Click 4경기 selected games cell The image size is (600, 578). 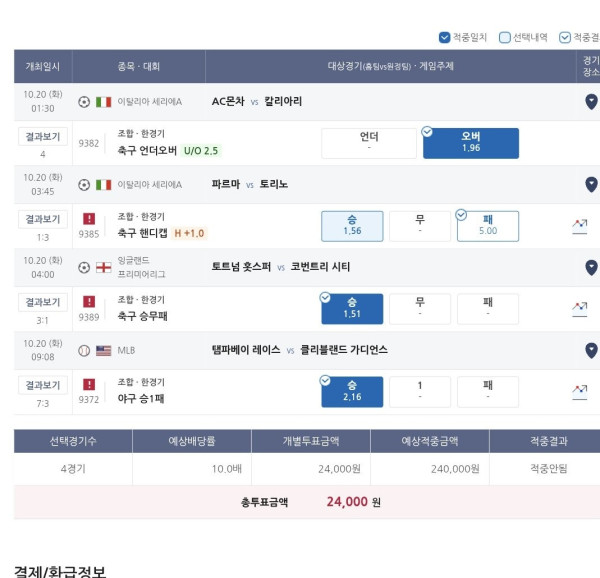click(73, 469)
